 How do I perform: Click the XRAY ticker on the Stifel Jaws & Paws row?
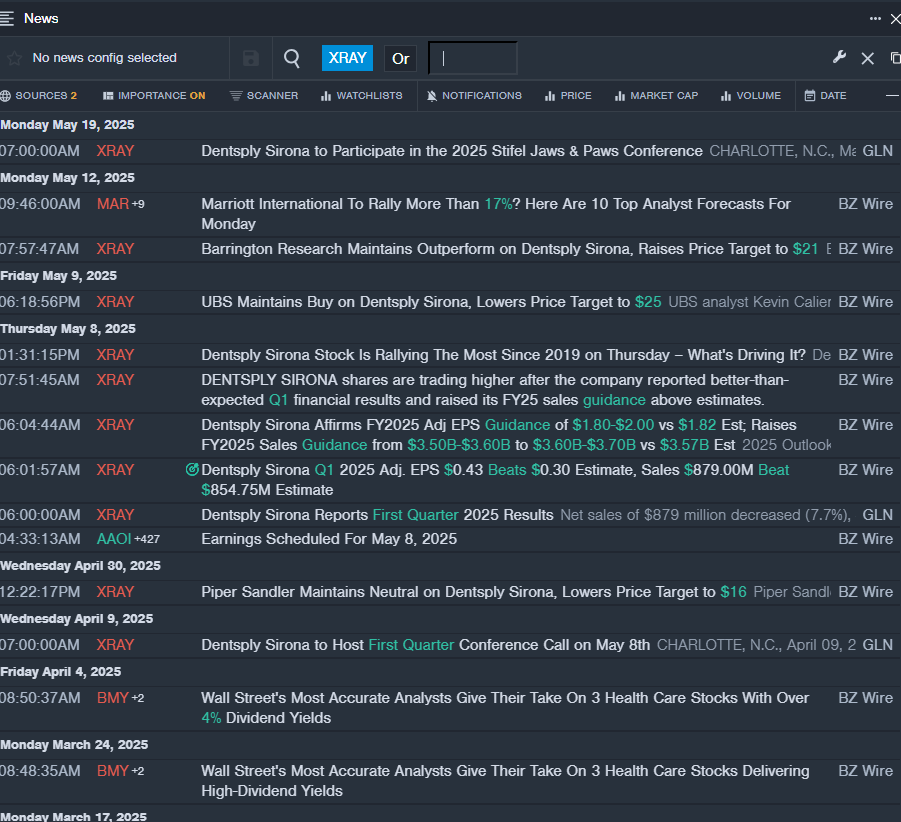[115, 151]
